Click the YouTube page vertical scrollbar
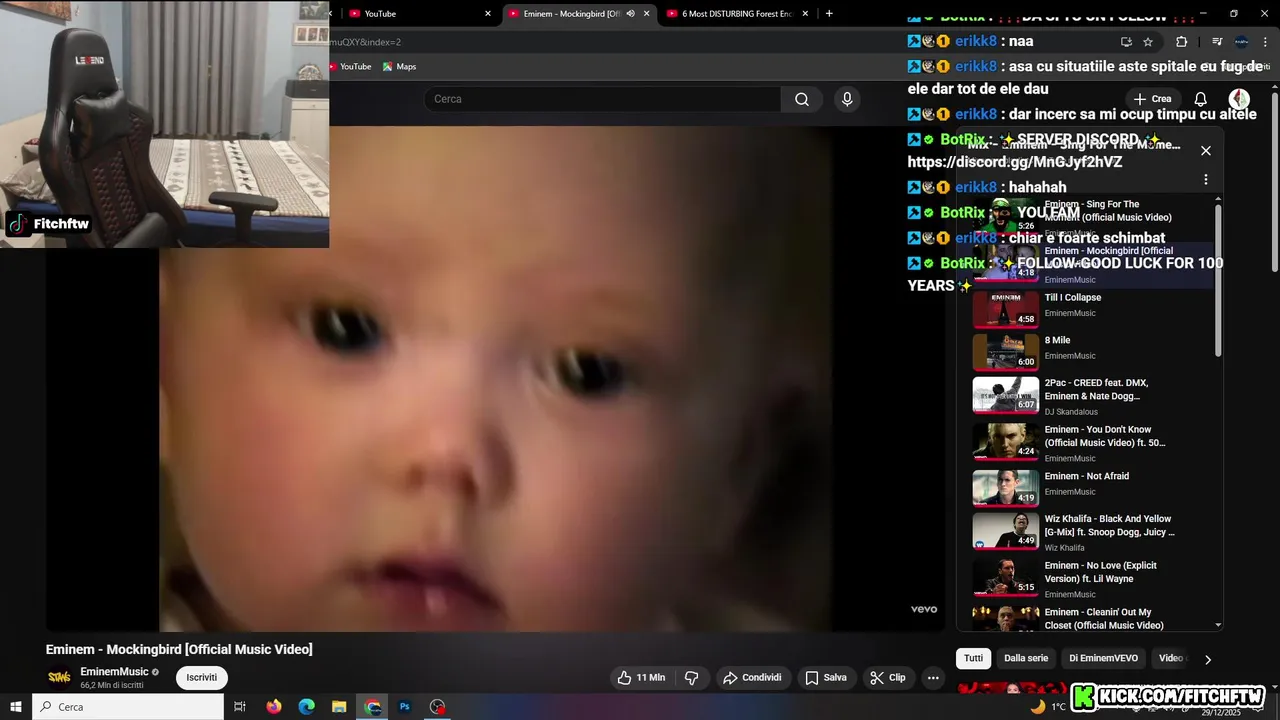 [x=1275, y=180]
